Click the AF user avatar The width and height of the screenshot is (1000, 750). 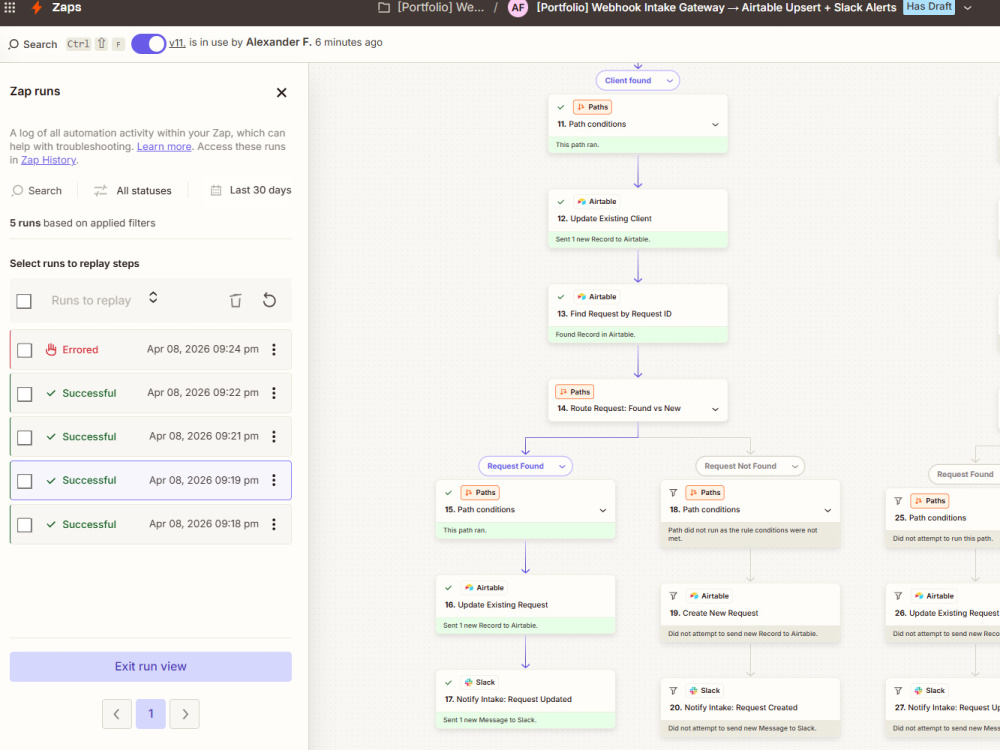517,8
